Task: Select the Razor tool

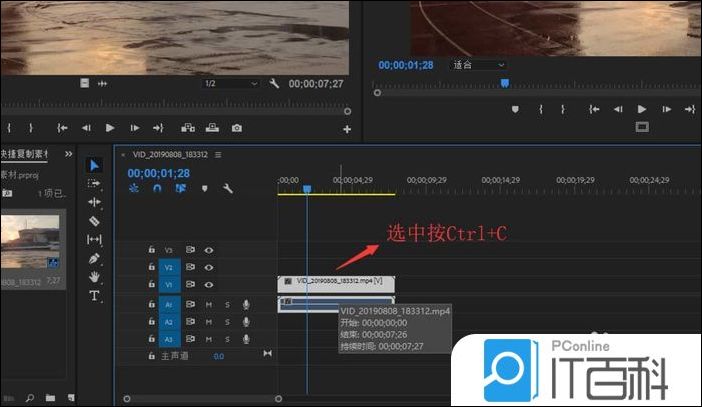Action: point(94,221)
